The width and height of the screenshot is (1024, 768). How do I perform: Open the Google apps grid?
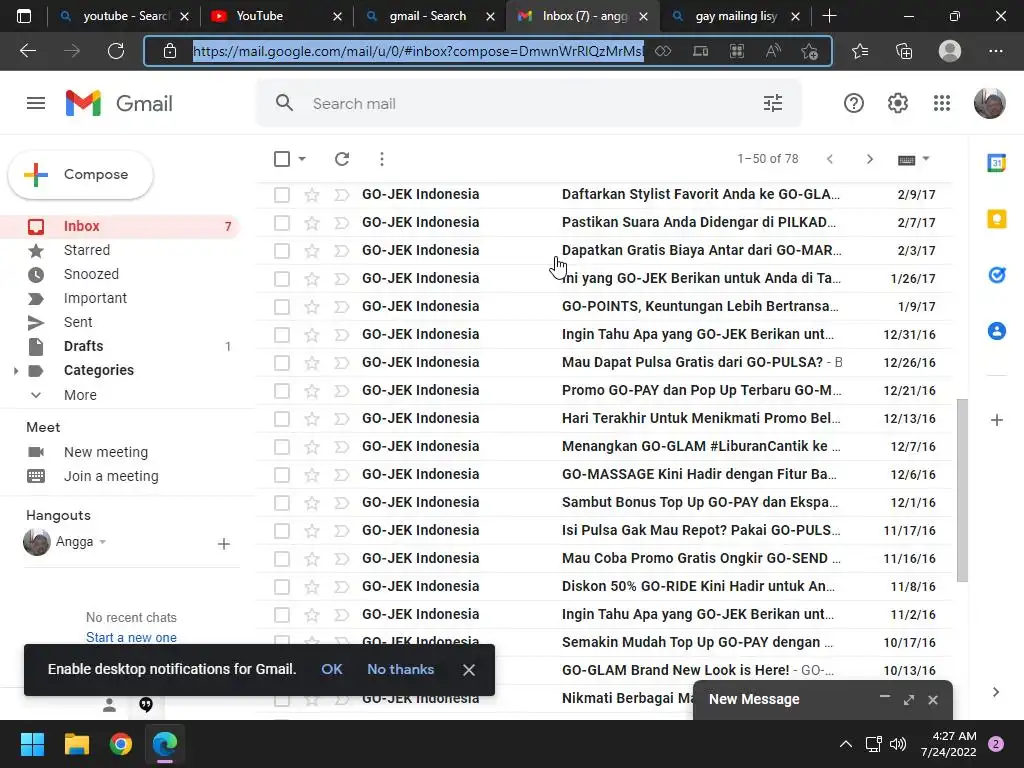coord(942,103)
